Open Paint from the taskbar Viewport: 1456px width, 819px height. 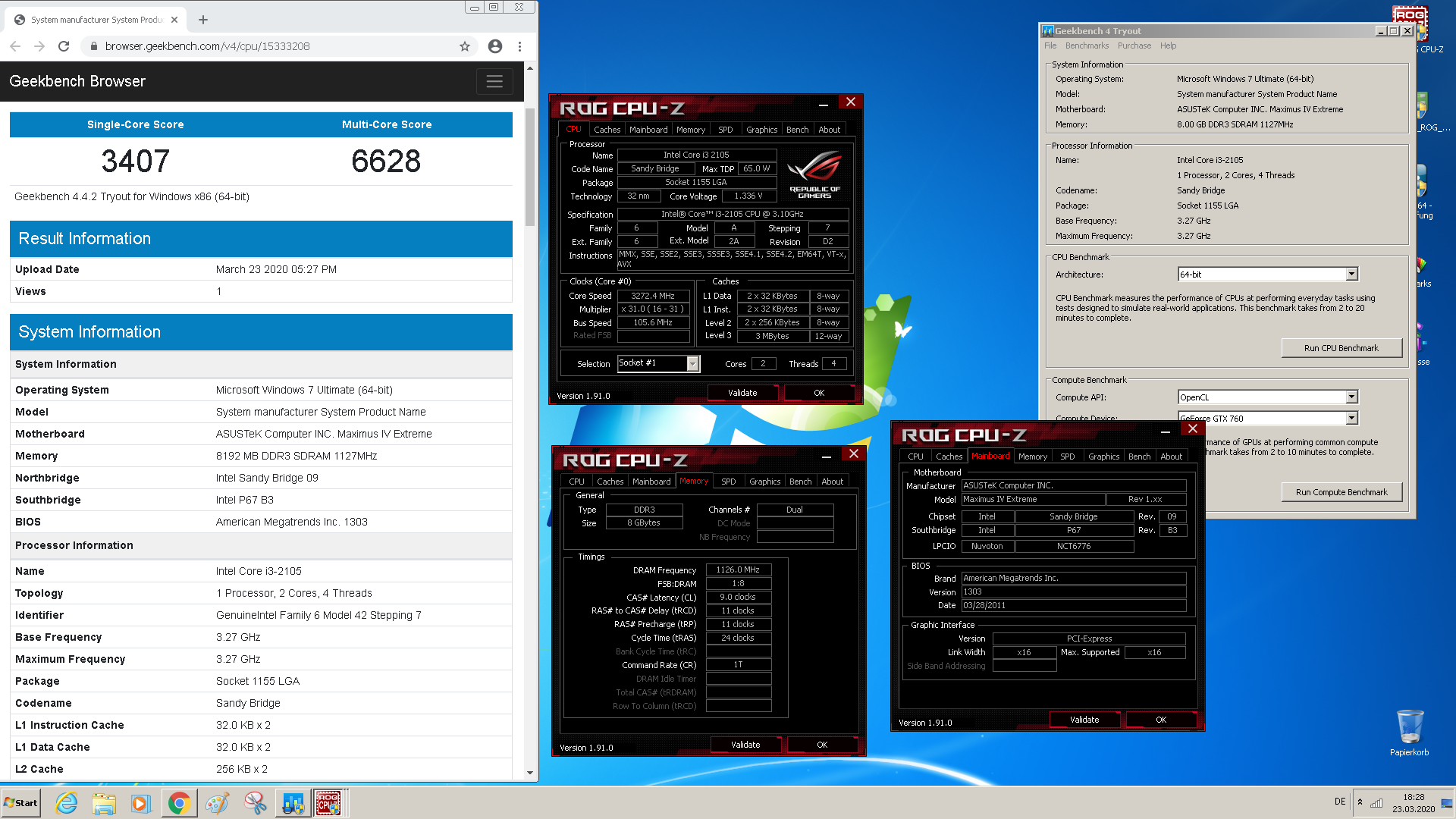pos(217,803)
